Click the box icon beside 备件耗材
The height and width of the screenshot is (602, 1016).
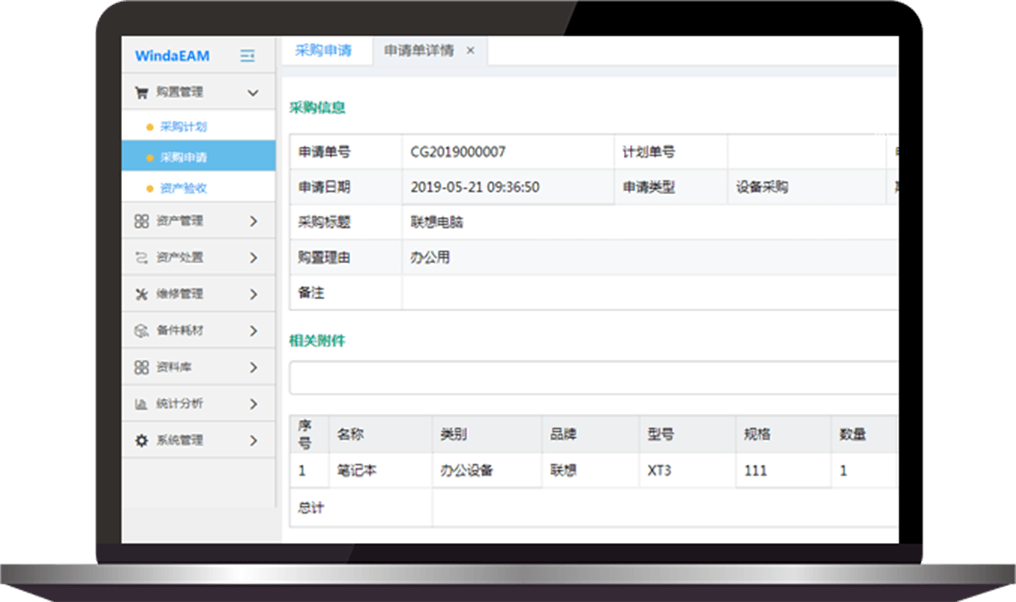pos(141,331)
